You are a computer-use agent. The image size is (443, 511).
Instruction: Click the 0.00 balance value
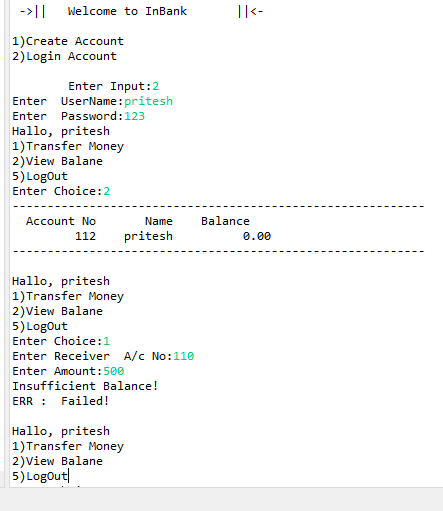coord(257,236)
